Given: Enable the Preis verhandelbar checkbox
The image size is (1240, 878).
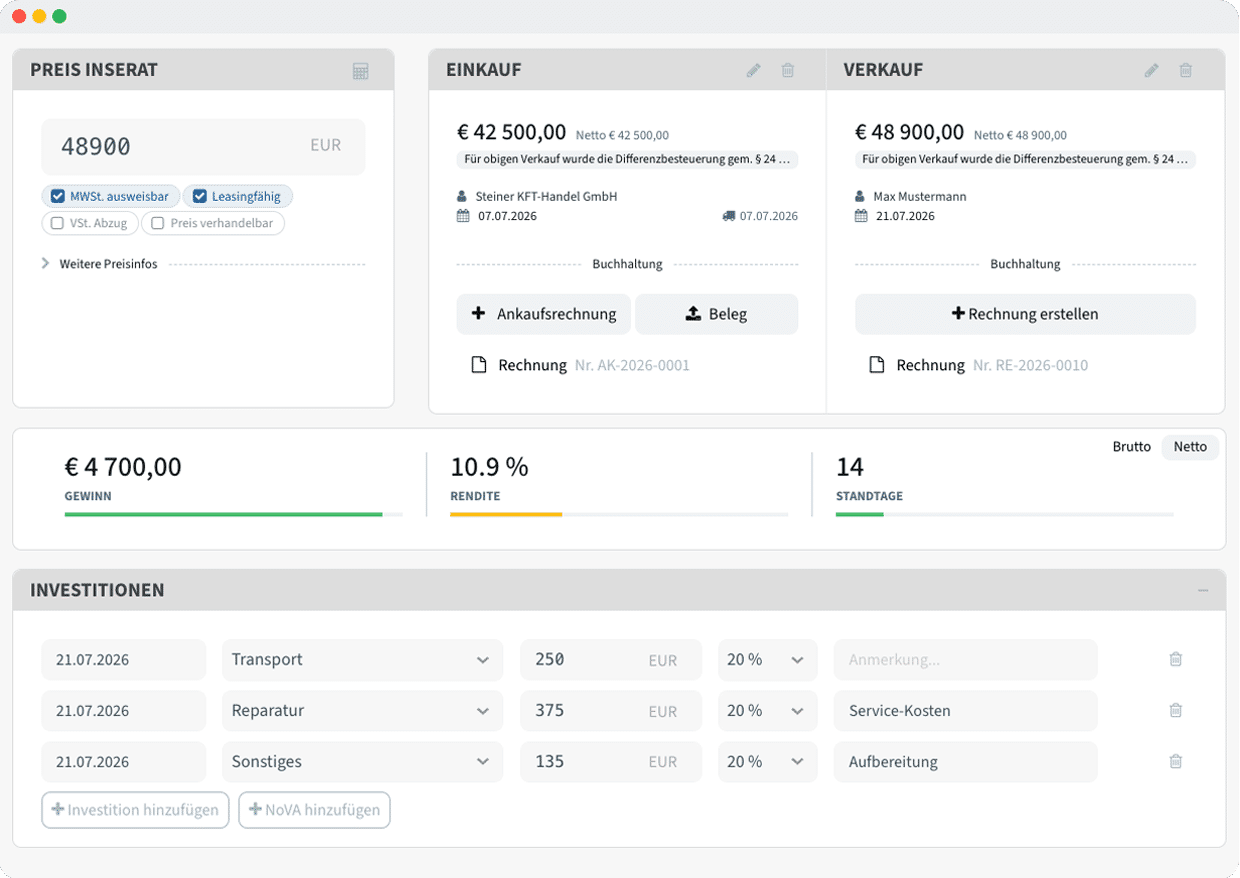Looking at the screenshot, I should pyautogui.click(x=158, y=224).
